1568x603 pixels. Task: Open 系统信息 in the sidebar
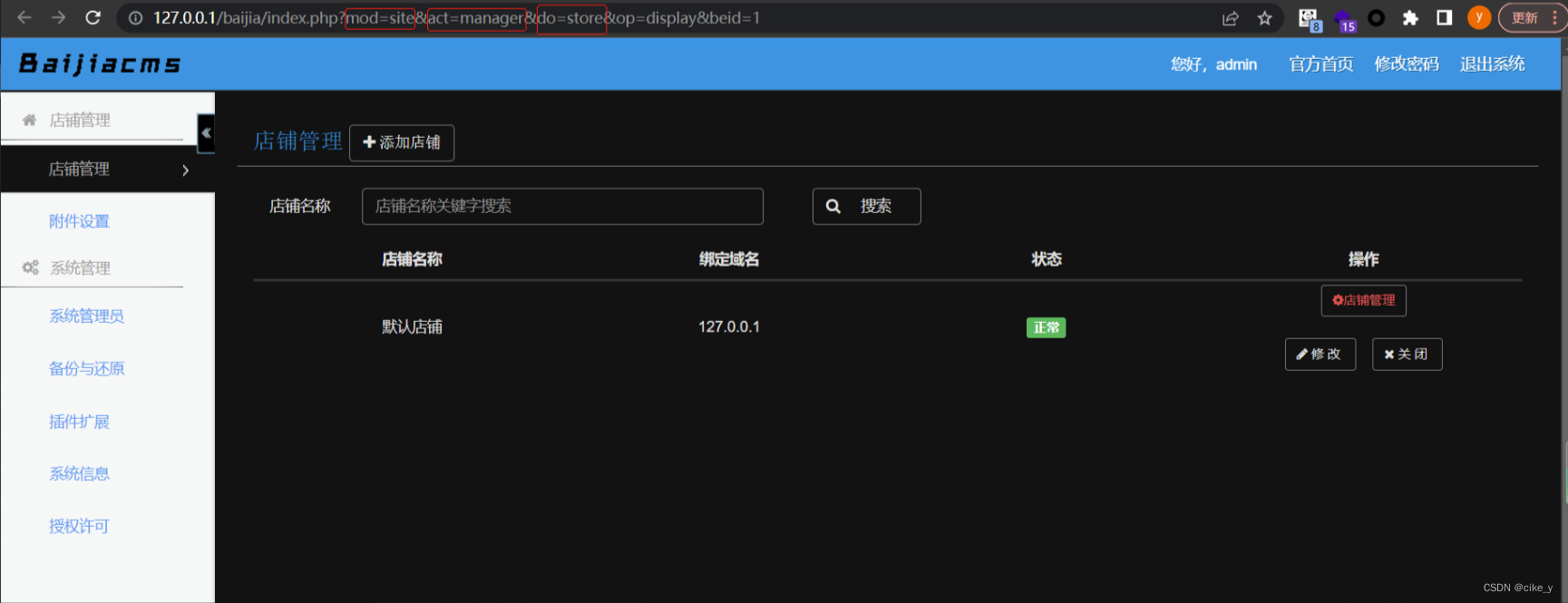(79, 473)
